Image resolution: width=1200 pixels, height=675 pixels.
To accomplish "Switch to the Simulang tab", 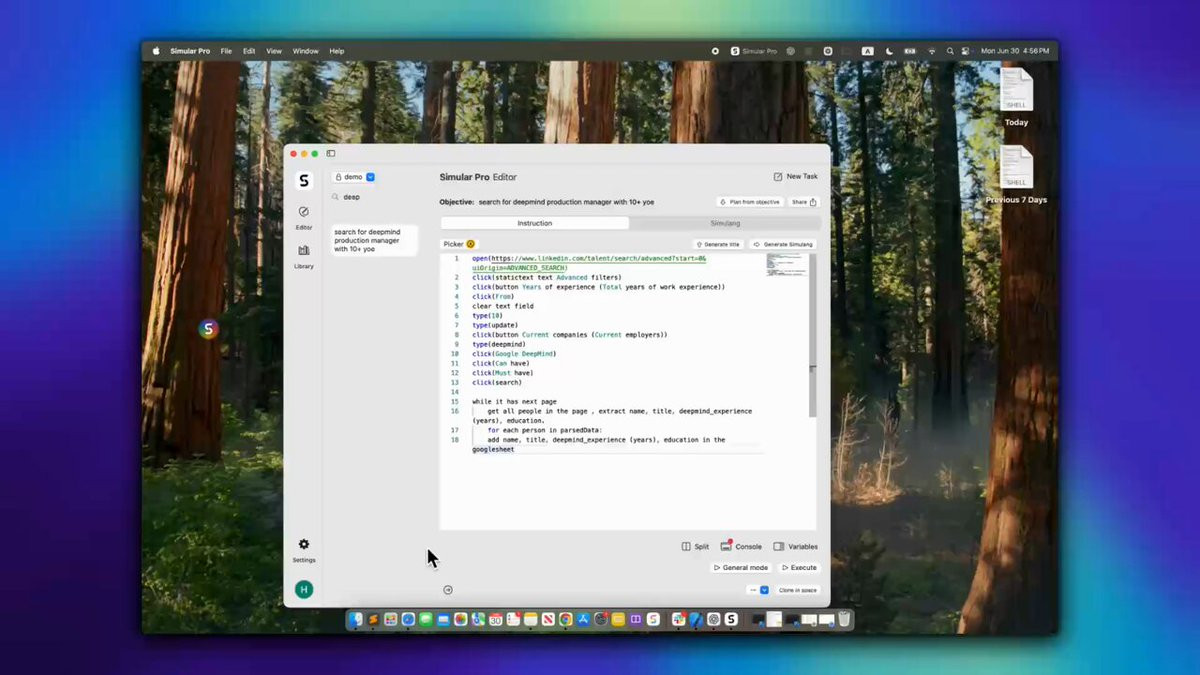I will click(x=725, y=223).
